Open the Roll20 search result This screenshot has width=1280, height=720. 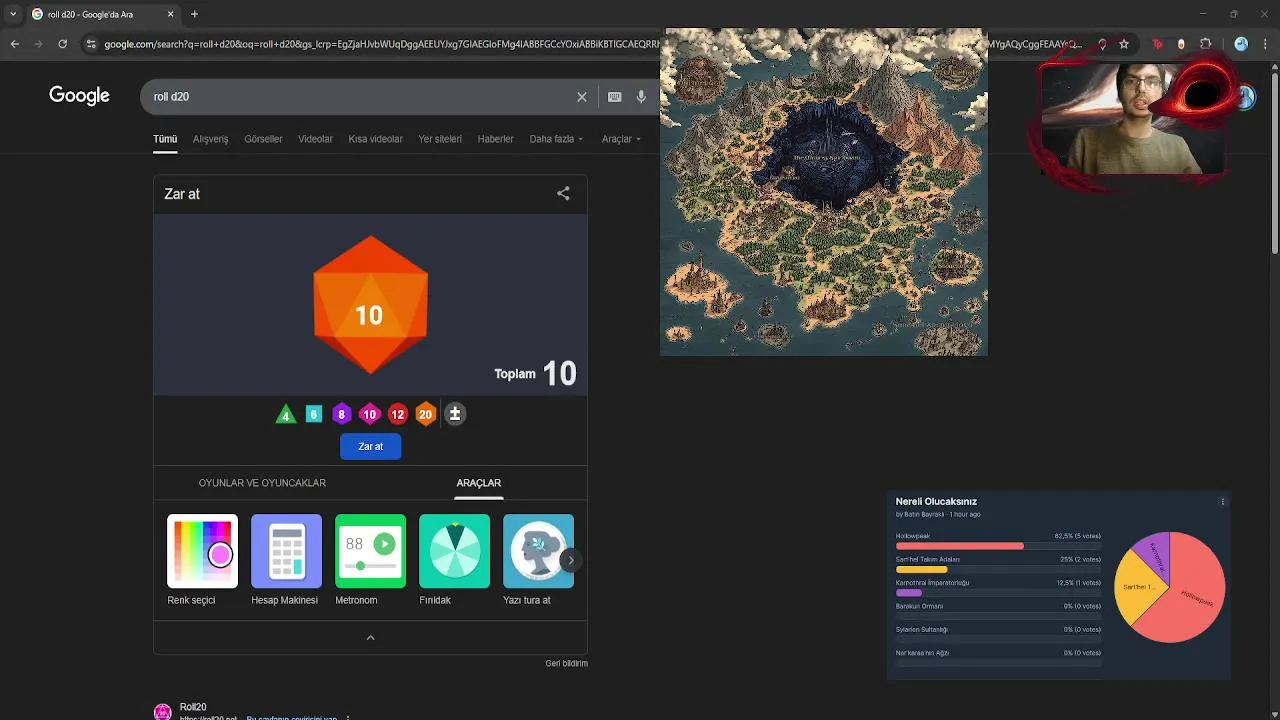(193, 707)
